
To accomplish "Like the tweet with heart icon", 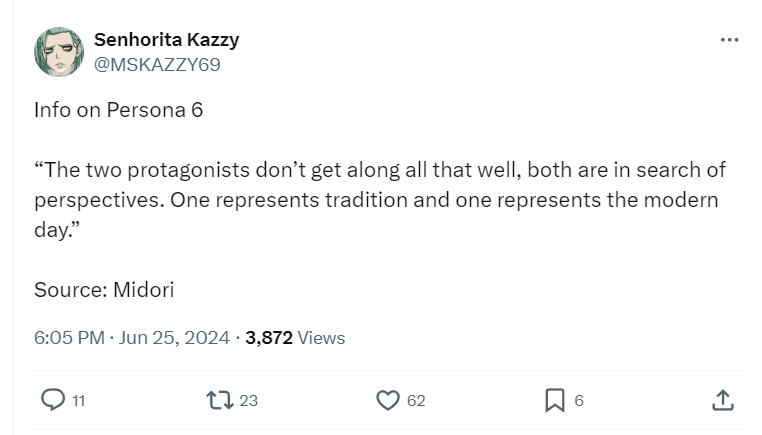I will [388, 400].
